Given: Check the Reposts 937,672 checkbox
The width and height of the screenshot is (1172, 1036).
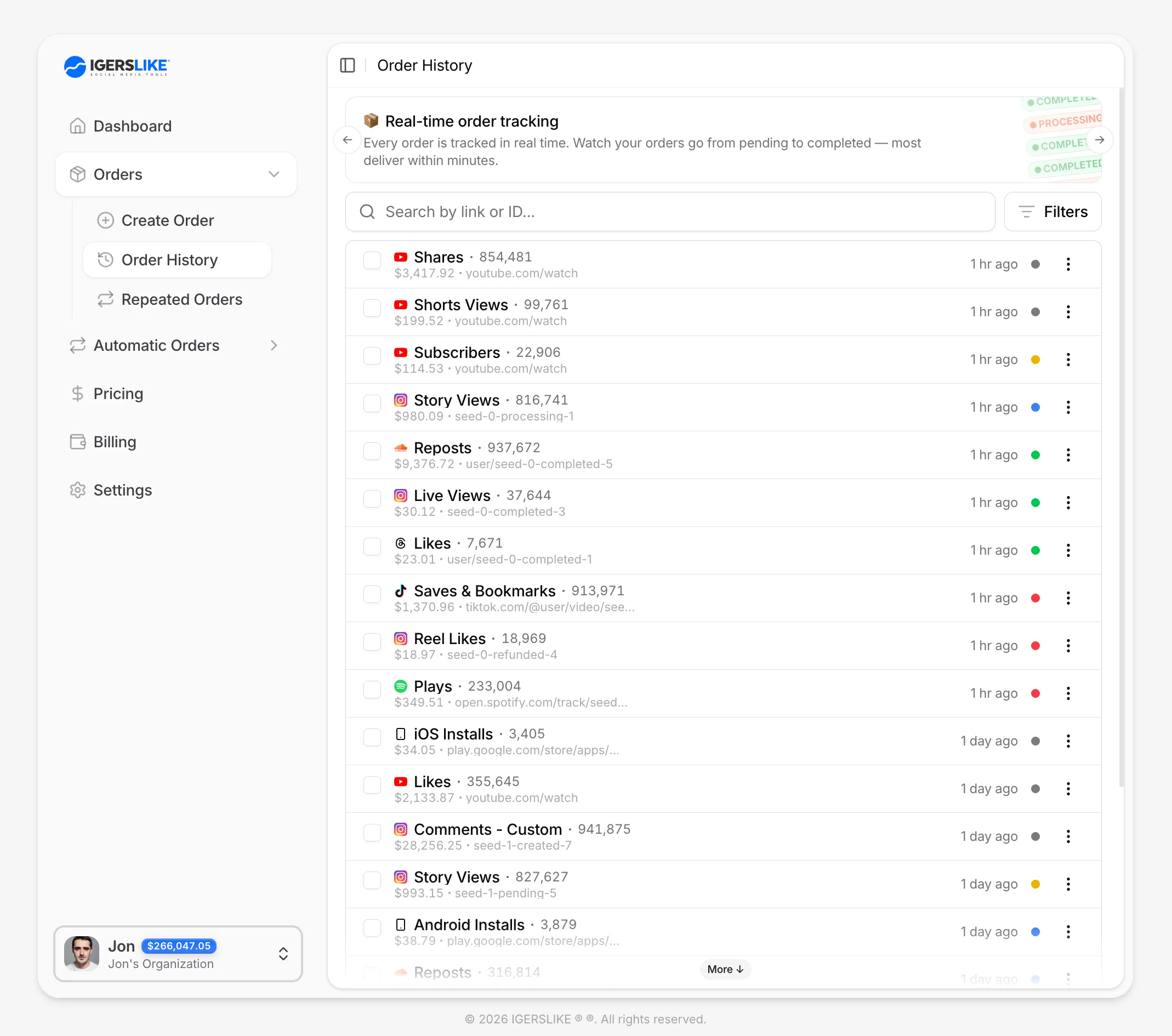Looking at the screenshot, I should coord(372,451).
